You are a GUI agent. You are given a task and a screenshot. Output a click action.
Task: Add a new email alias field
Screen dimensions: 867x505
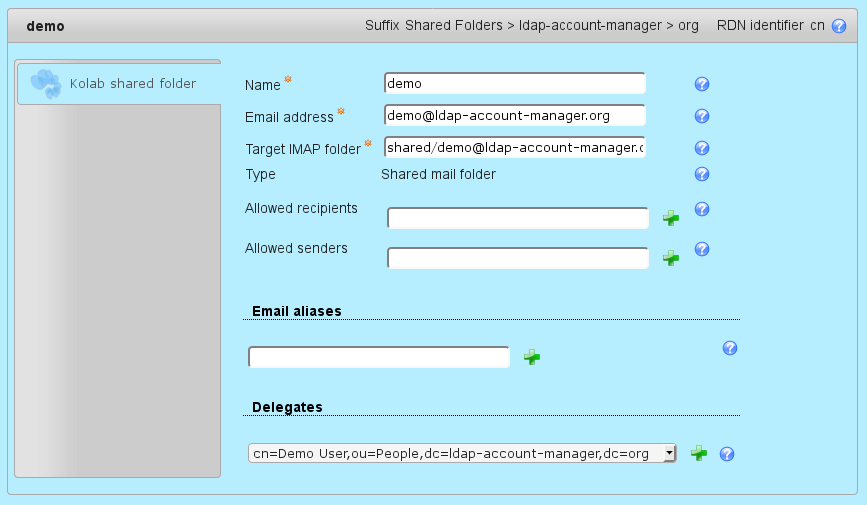click(x=532, y=357)
